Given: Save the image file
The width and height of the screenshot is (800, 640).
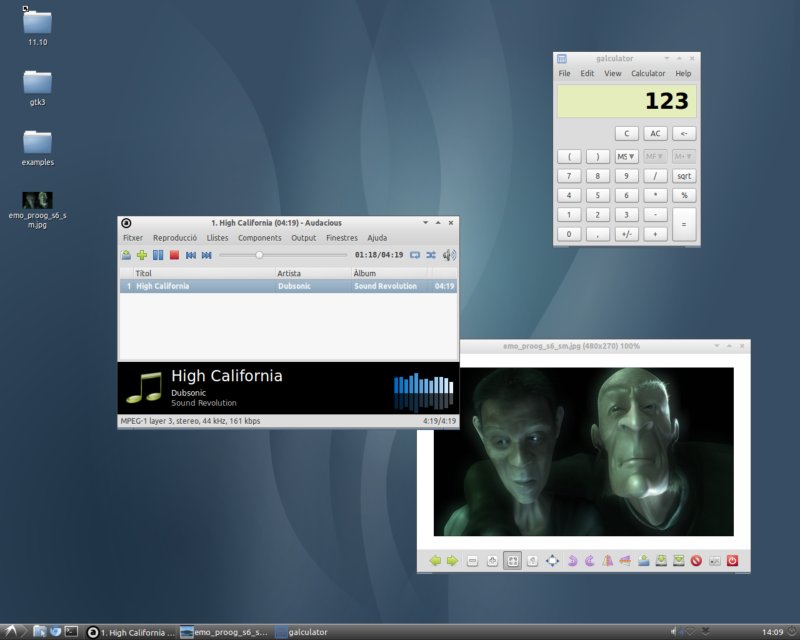Looking at the screenshot, I should coord(661,561).
